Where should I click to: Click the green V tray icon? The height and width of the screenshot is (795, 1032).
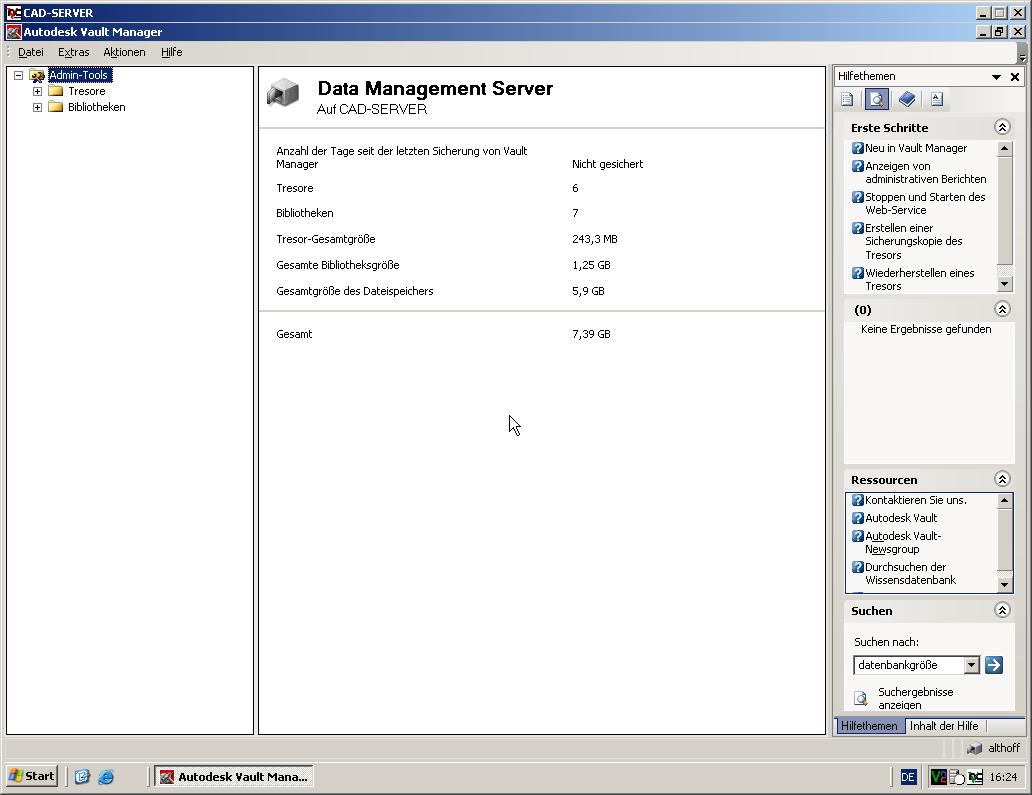point(938,777)
